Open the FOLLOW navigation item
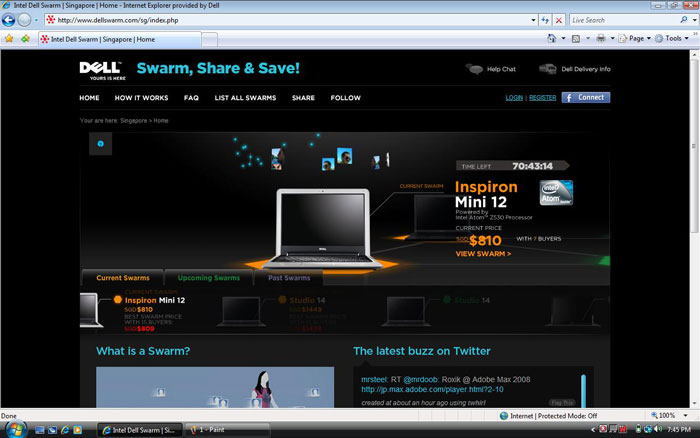The height and width of the screenshot is (438, 700). [346, 98]
